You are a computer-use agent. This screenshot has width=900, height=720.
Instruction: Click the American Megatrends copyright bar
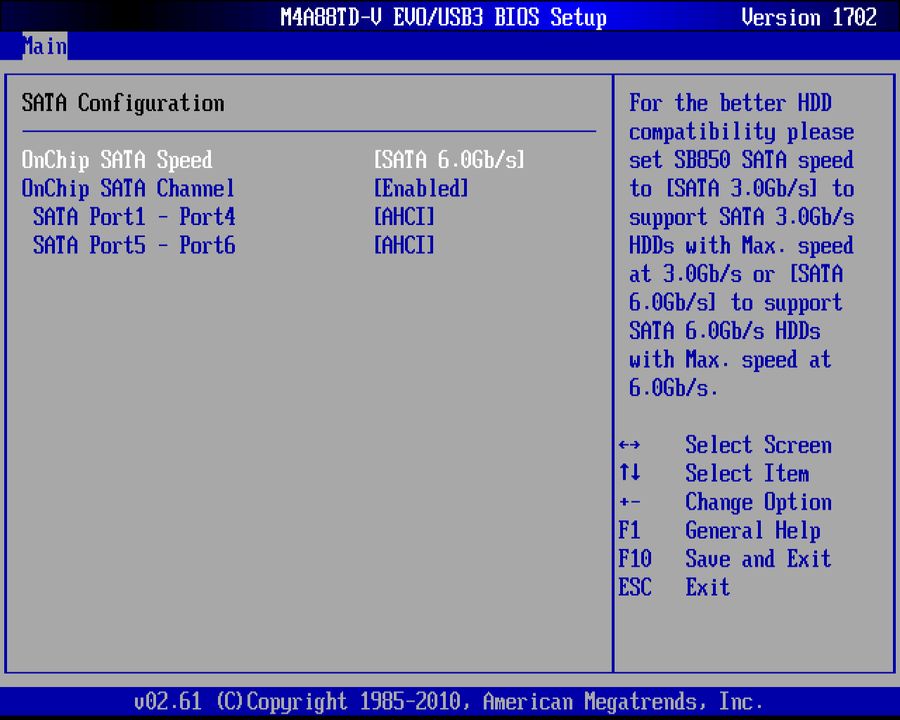[450, 701]
